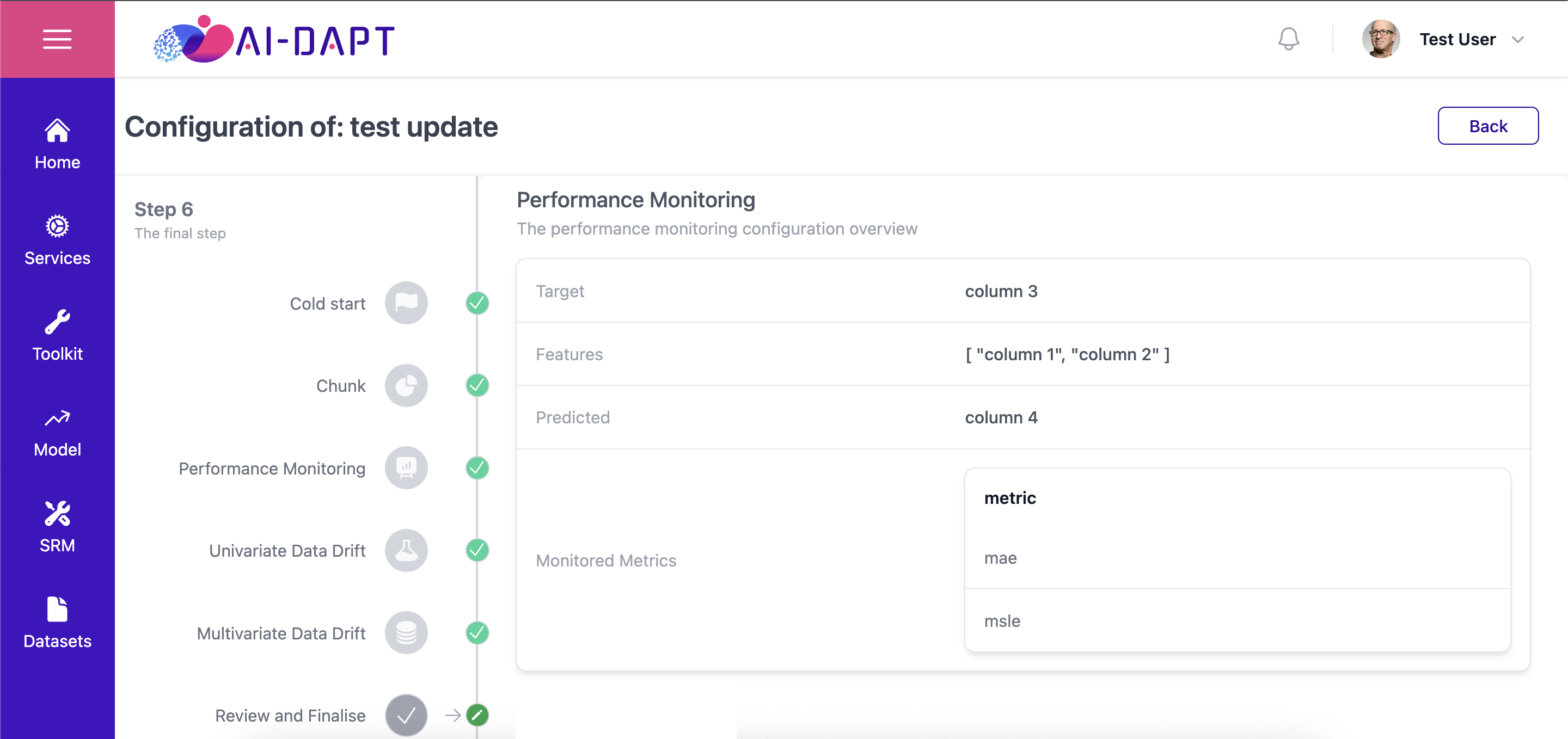Click the Target value 'column 3'
This screenshot has width=1568, height=739.
click(x=1001, y=291)
